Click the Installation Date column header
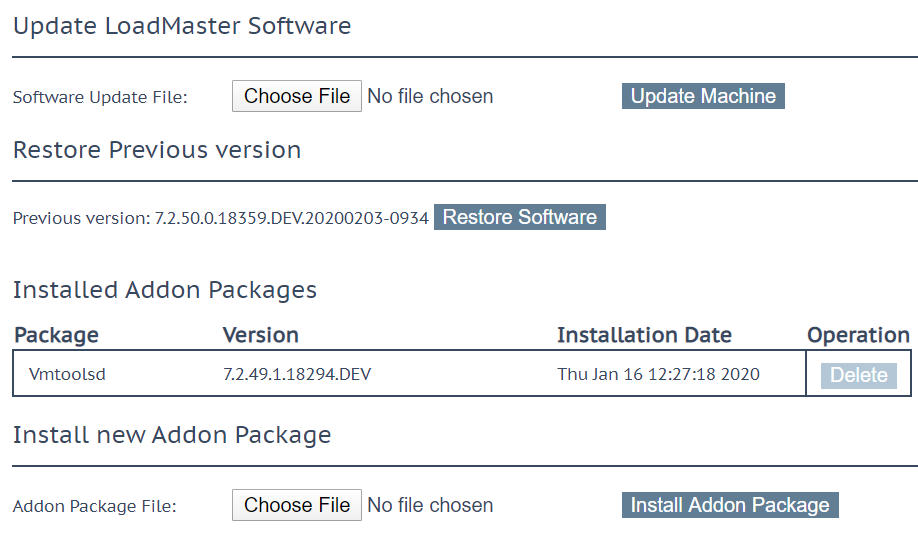Screen dimensions: 918x535 coord(644,335)
